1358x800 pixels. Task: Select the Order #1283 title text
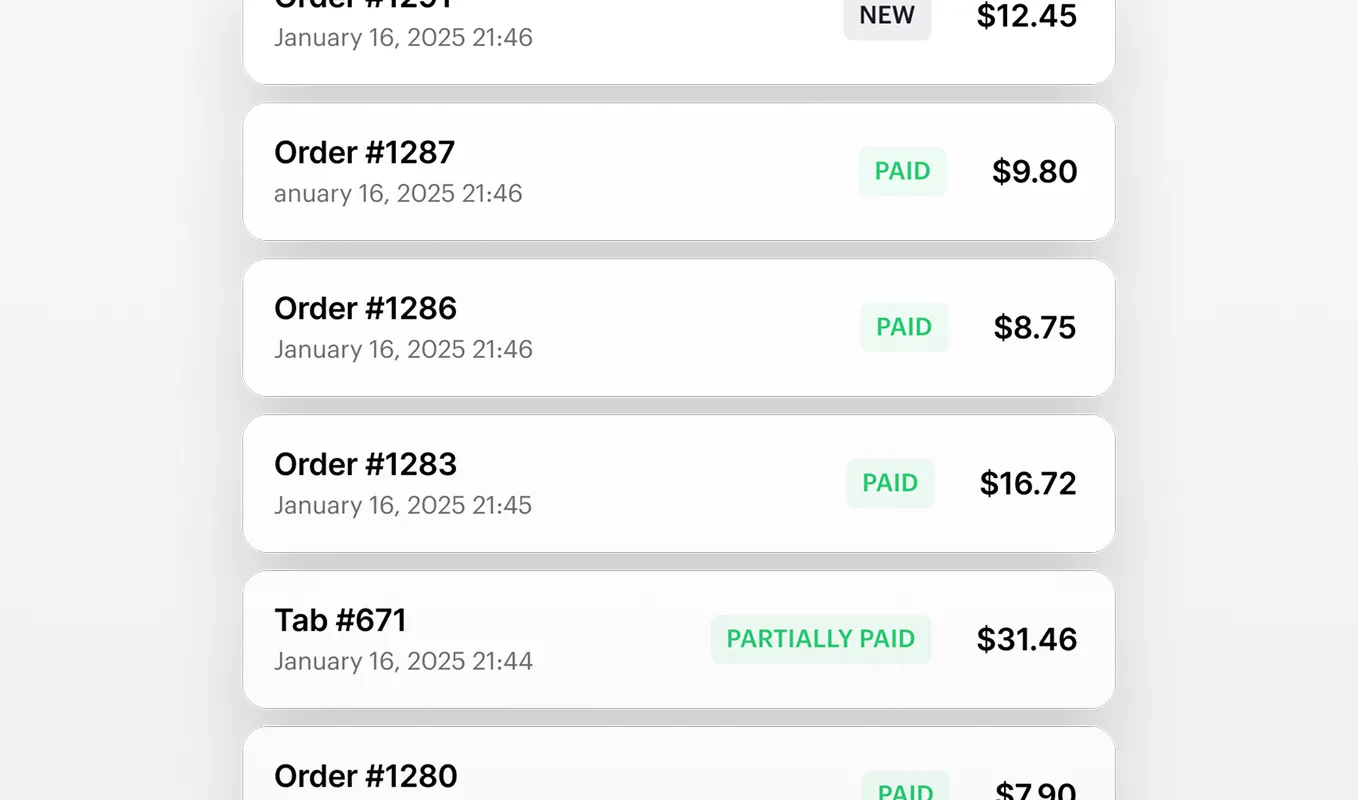point(365,464)
